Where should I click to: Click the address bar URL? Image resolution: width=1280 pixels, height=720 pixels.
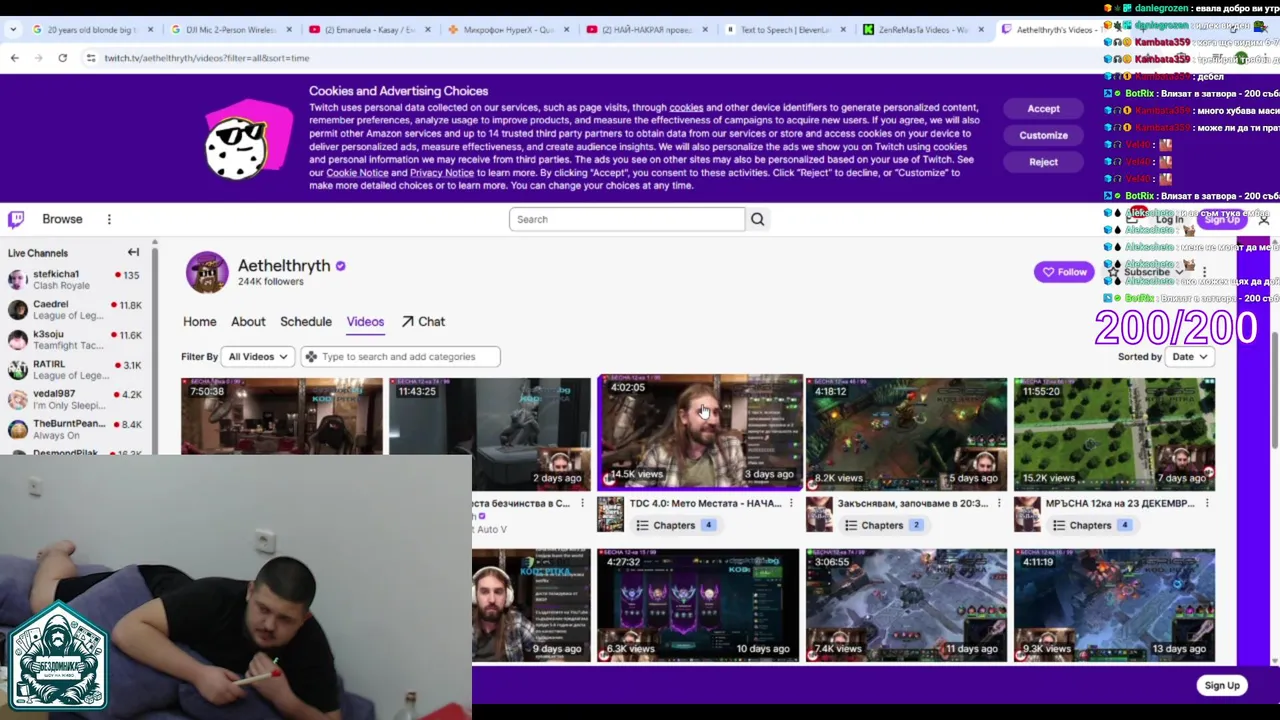(207, 58)
